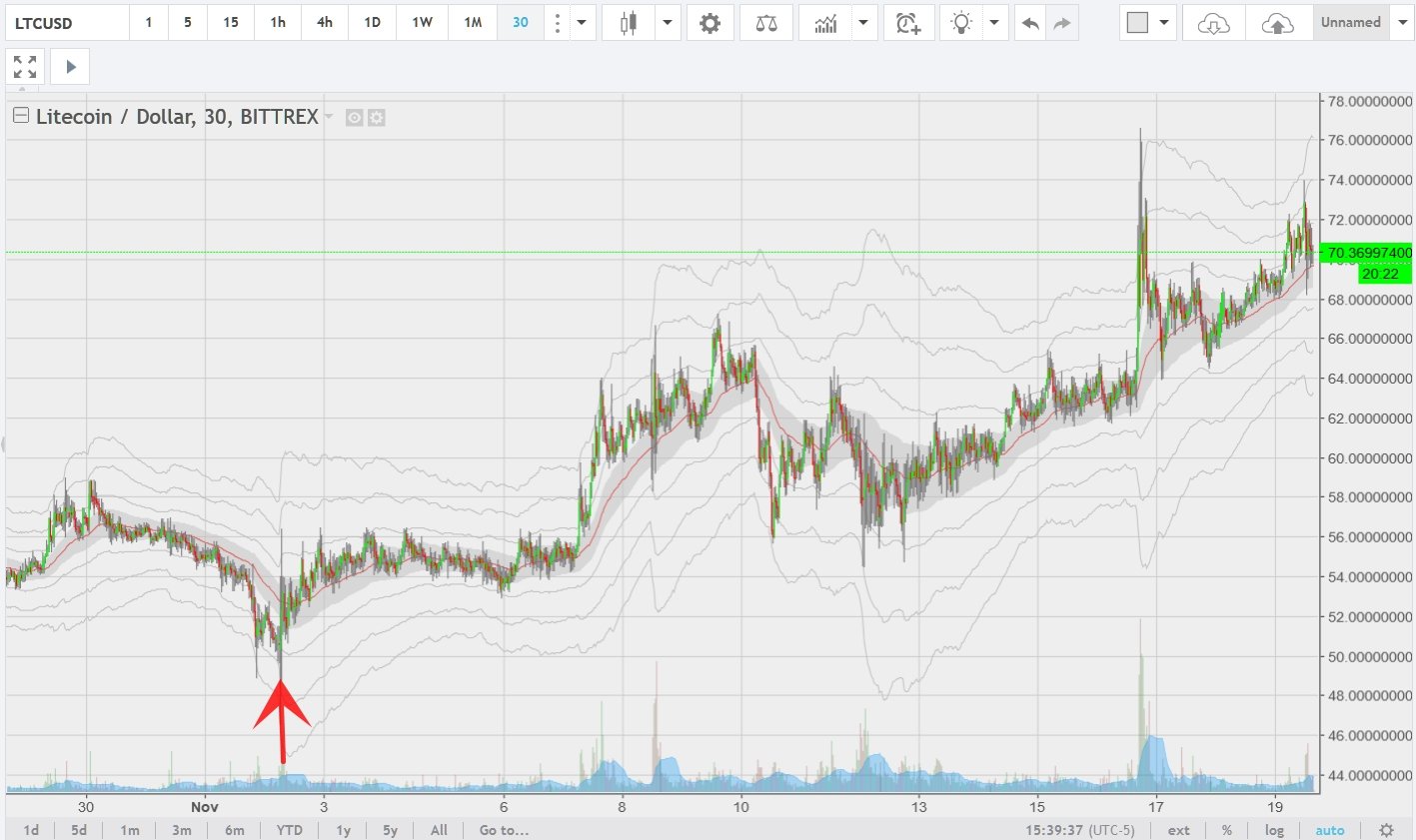Expand the indicators dropdown arrow
Screen dimensions: 1416x840
(864, 22)
